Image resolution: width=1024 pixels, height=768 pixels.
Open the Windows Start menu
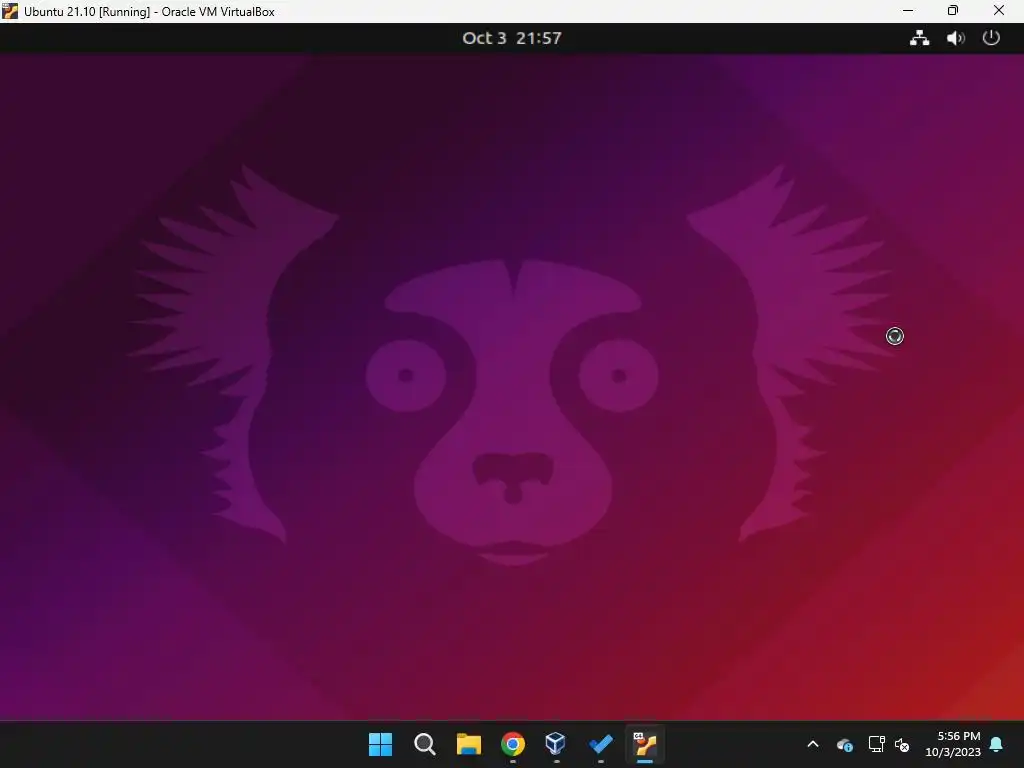380,743
